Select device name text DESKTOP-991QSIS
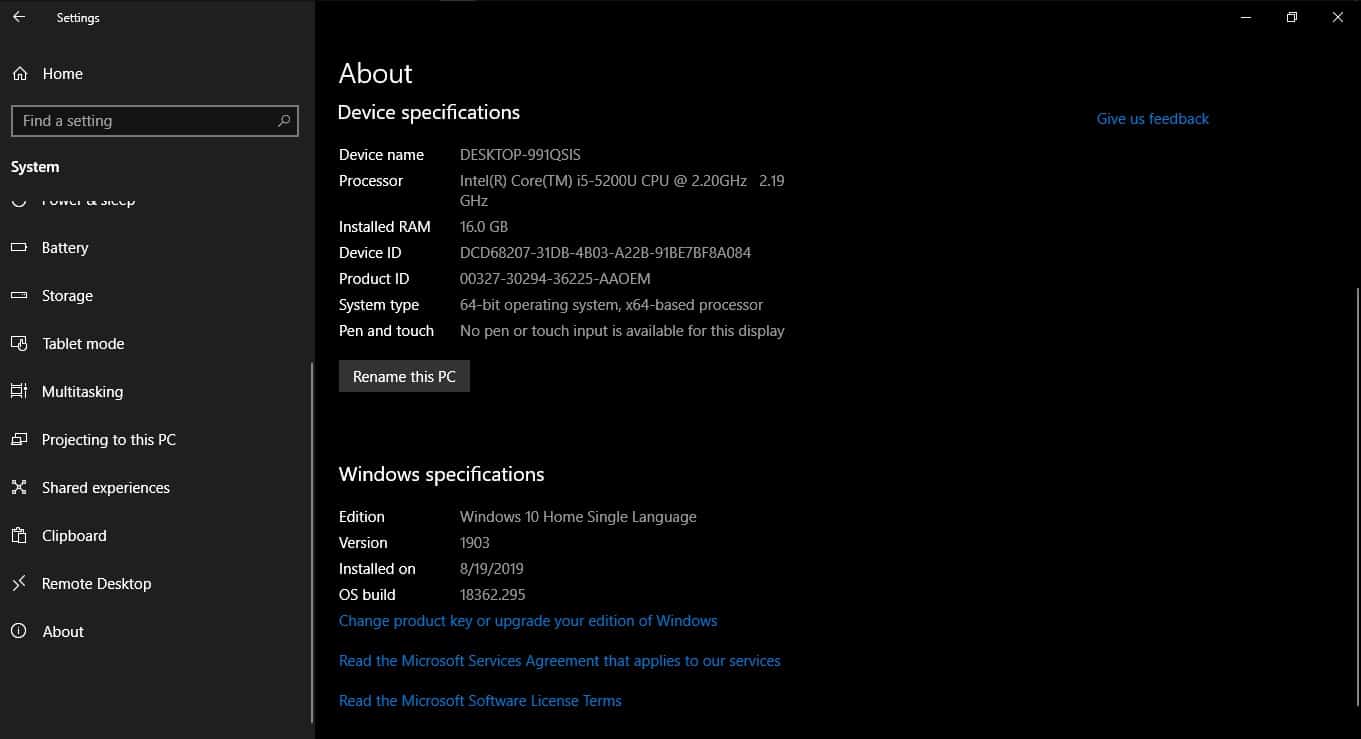 coord(520,155)
